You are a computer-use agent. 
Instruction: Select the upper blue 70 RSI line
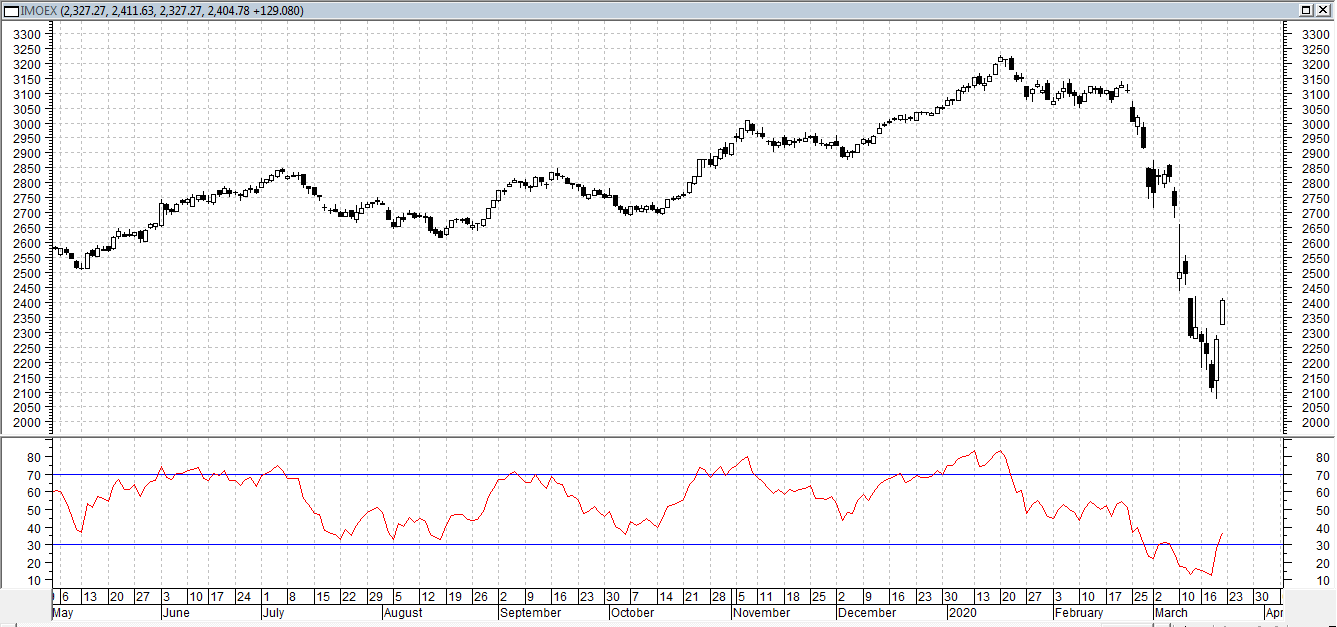tap(667, 474)
